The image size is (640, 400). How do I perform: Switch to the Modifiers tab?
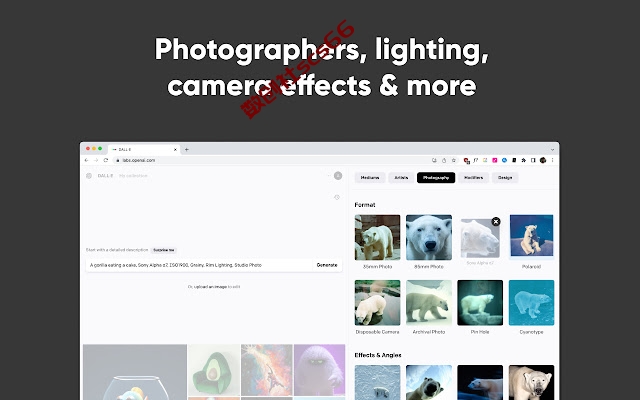coord(473,178)
